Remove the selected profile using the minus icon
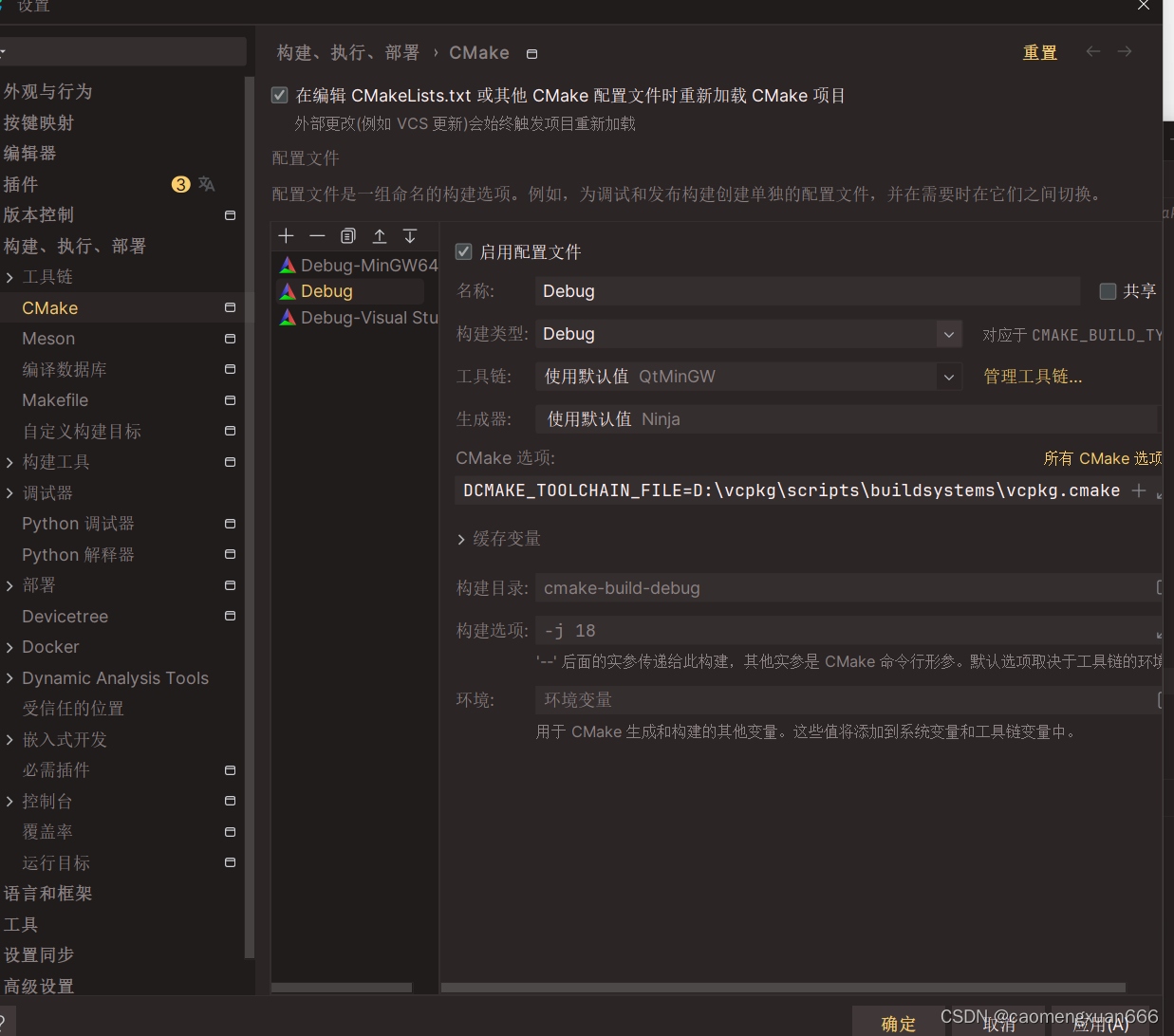The width and height of the screenshot is (1174, 1036). point(317,235)
